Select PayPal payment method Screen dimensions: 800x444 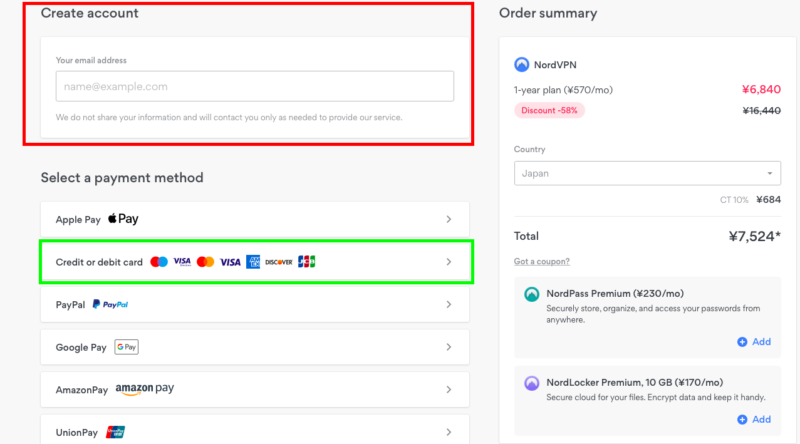click(255, 305)
